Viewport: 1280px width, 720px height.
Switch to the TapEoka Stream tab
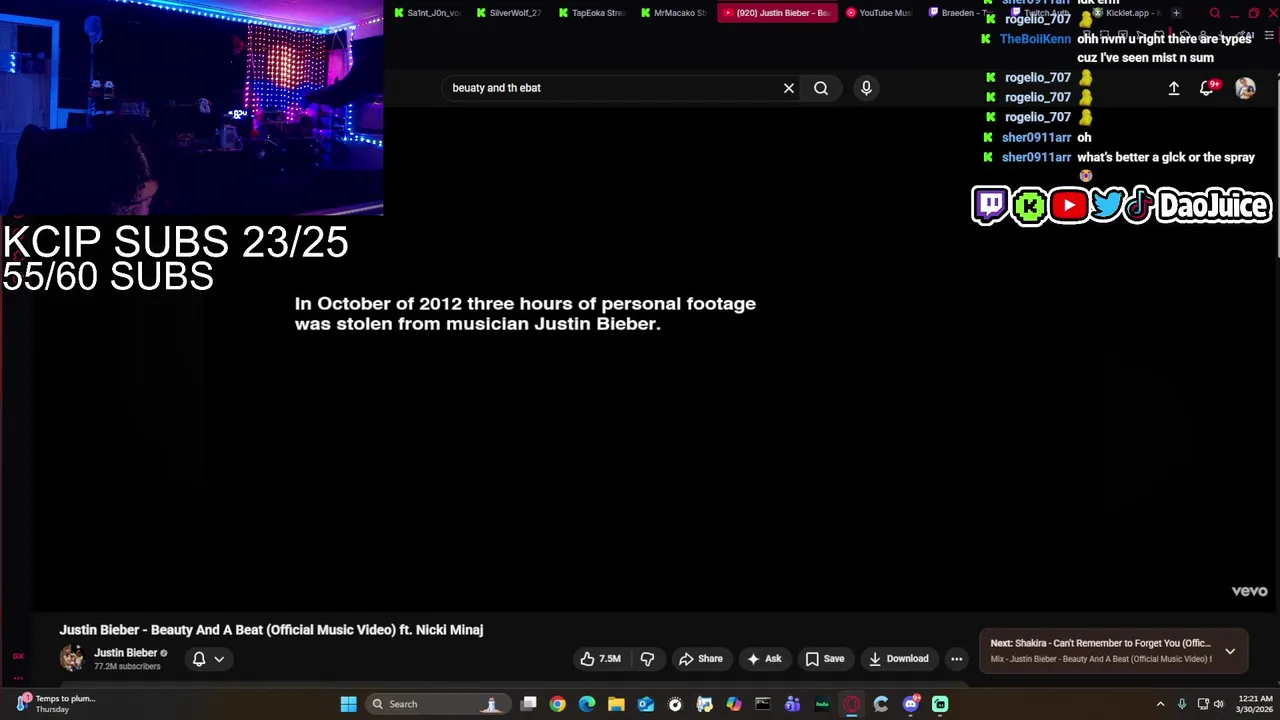(x=592, y=13)
